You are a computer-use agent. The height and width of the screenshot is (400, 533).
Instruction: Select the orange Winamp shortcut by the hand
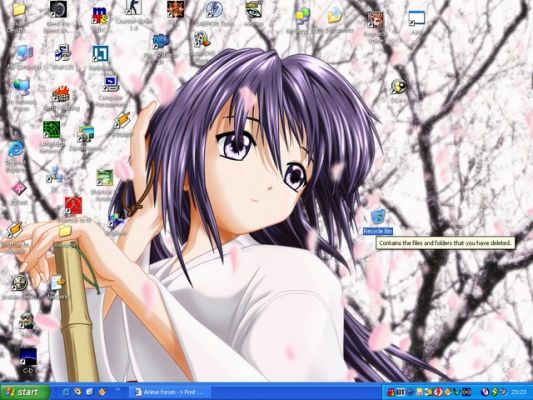[122, 120]
